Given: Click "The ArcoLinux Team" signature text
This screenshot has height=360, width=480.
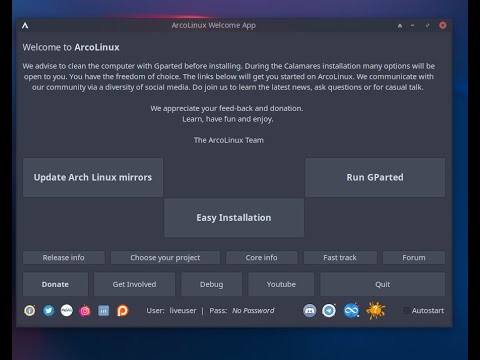Looking at the screenshot, I should (x=229, y=140).
